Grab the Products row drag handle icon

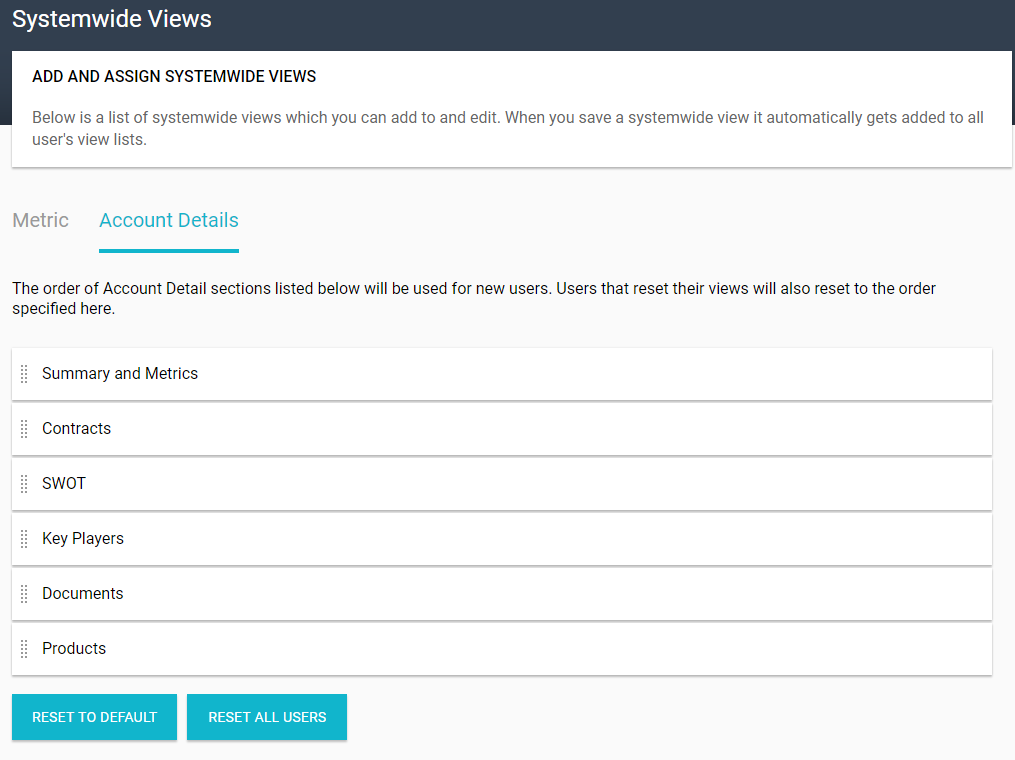pyautogui.click(x=25, y=649)
